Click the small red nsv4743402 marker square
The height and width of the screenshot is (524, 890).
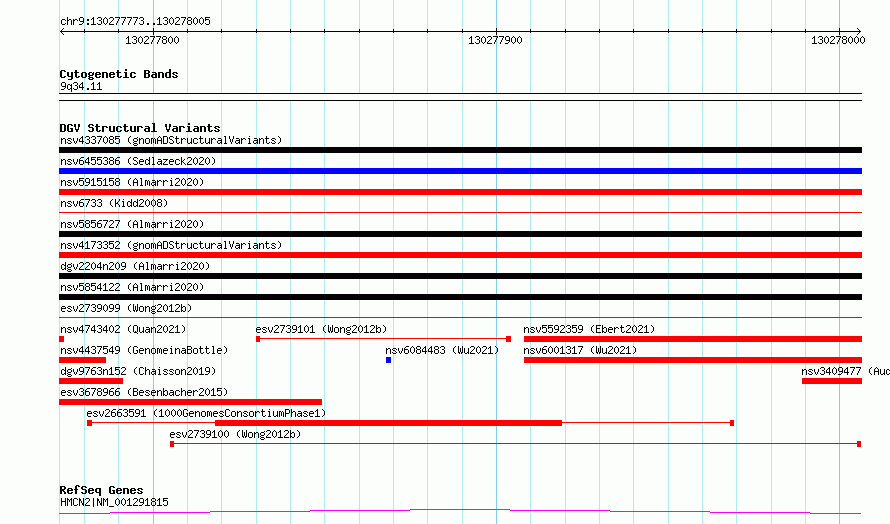coord(61,339)
